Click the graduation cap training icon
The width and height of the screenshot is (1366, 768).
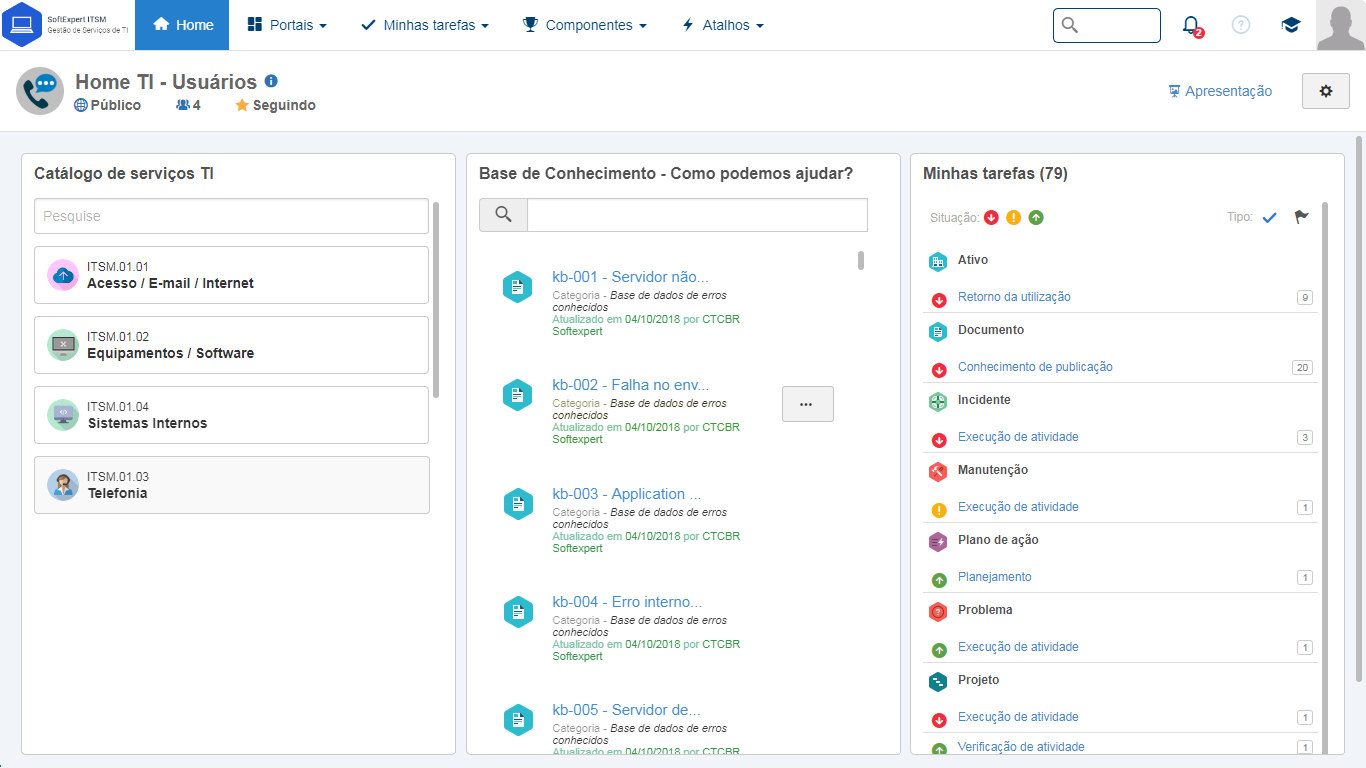pyautogui.click(x=1291, y=25)
